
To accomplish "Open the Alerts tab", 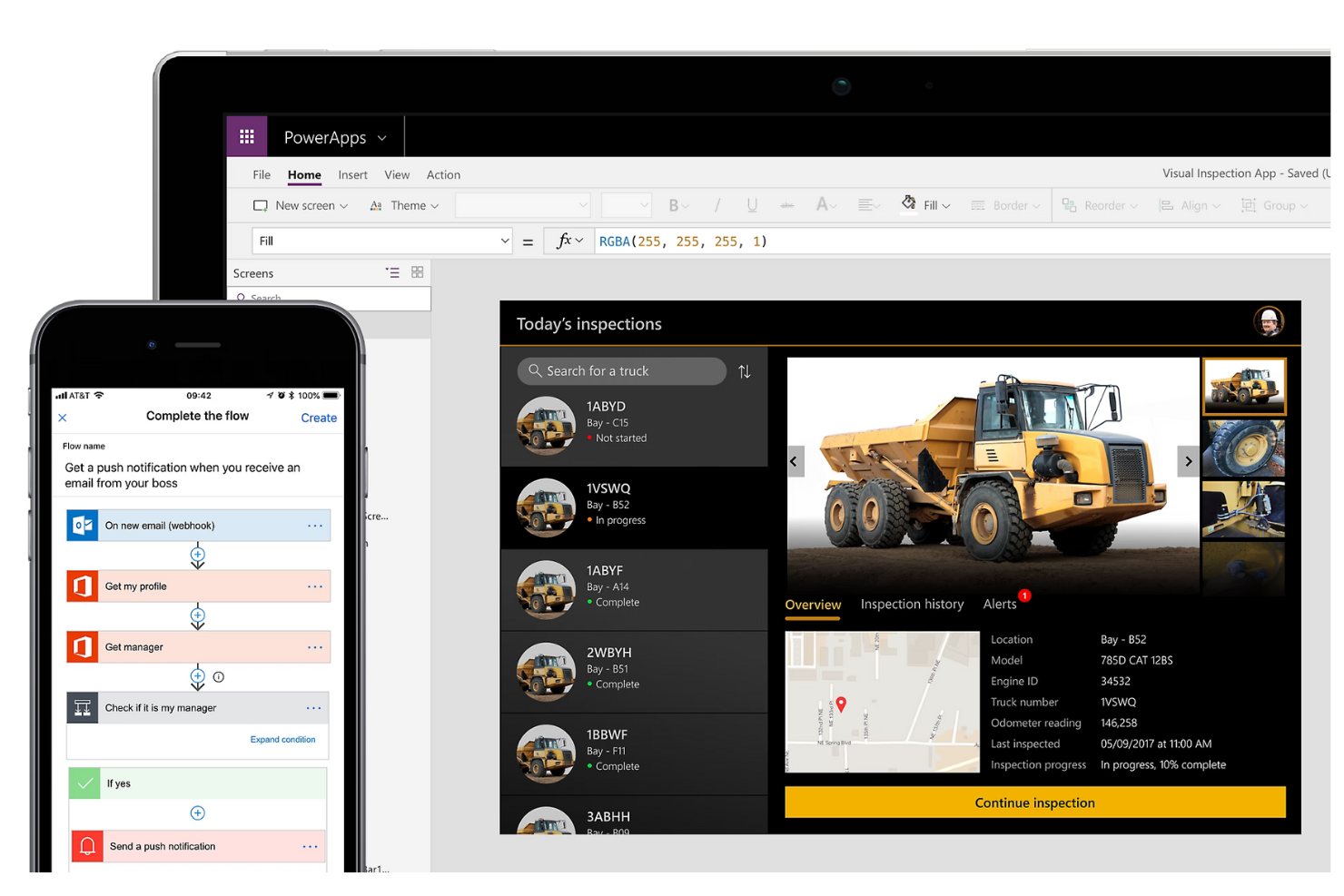I will 1001,604.
